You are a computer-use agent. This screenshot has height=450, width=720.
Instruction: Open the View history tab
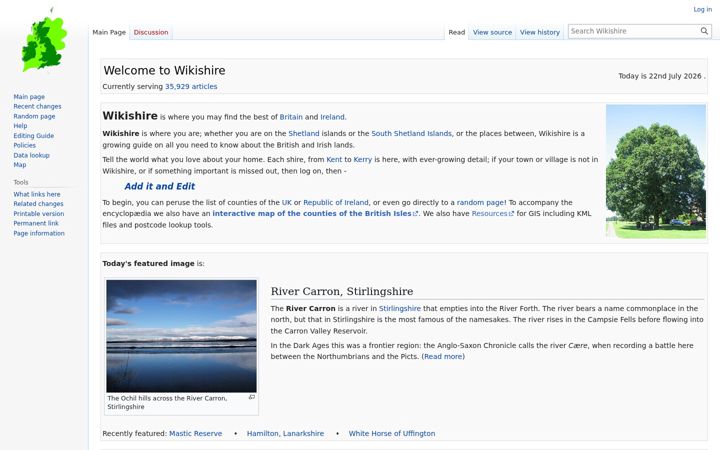click(540, 32)
